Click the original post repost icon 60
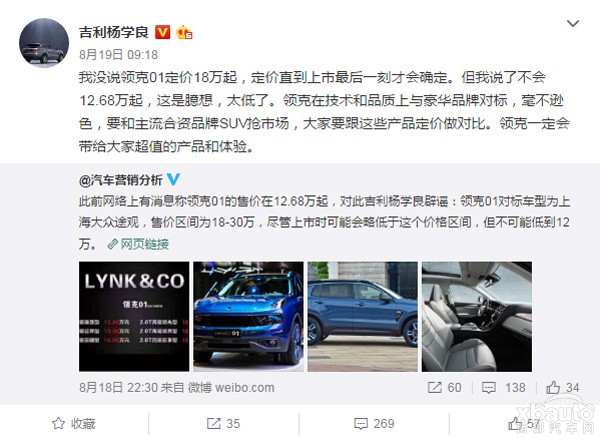The height and width of the screenshot is (440, 600). click(445, 388)
